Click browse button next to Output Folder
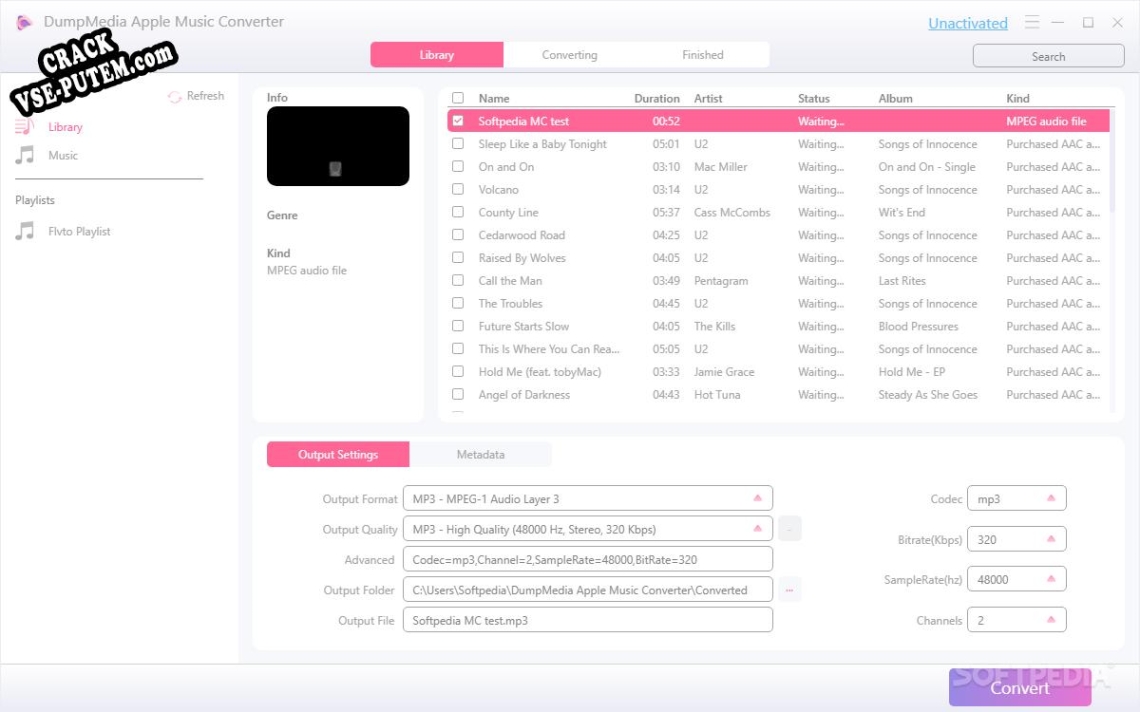 tap(790, 590)
